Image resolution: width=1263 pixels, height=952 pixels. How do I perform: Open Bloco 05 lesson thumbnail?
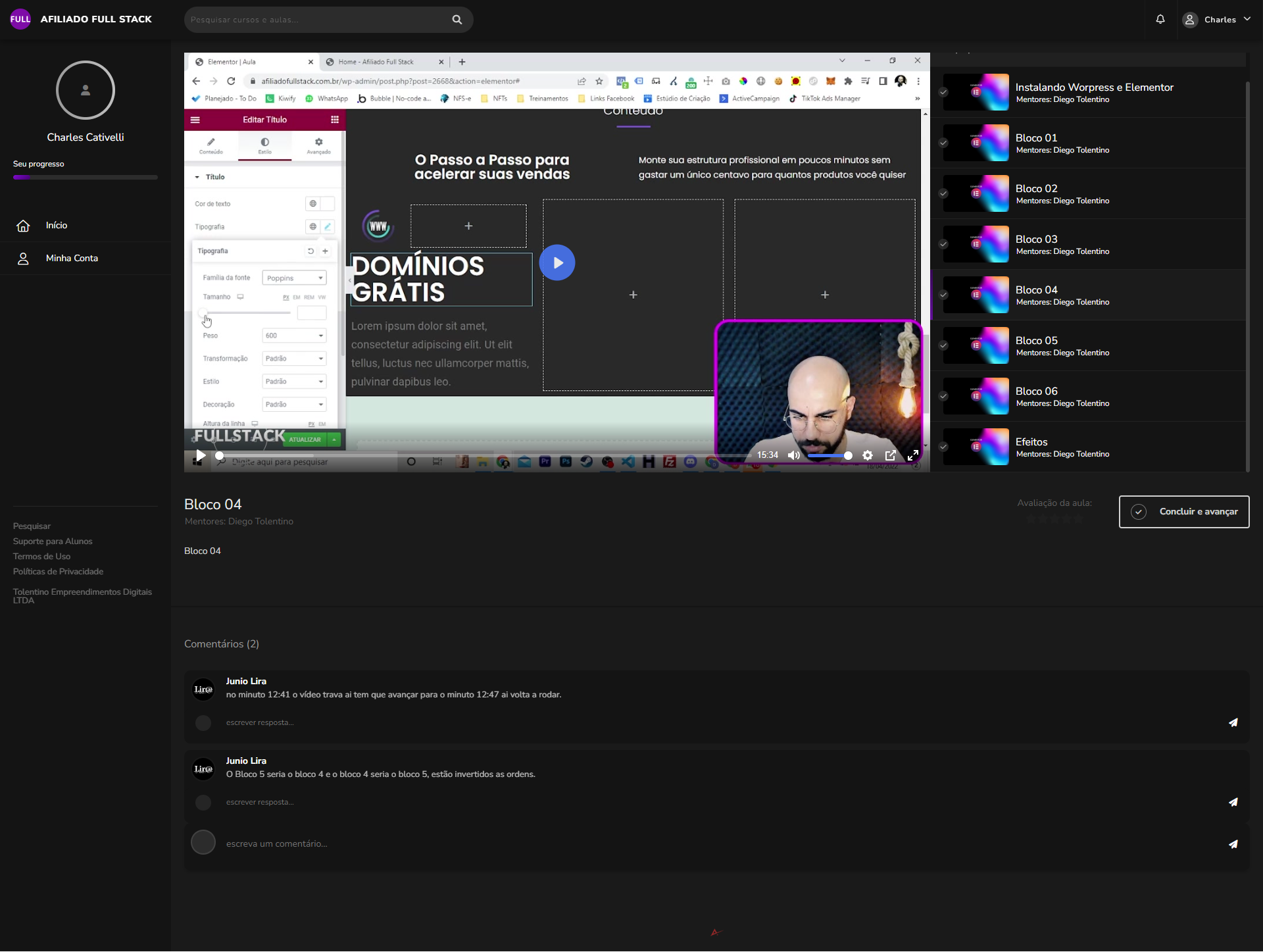976,345
